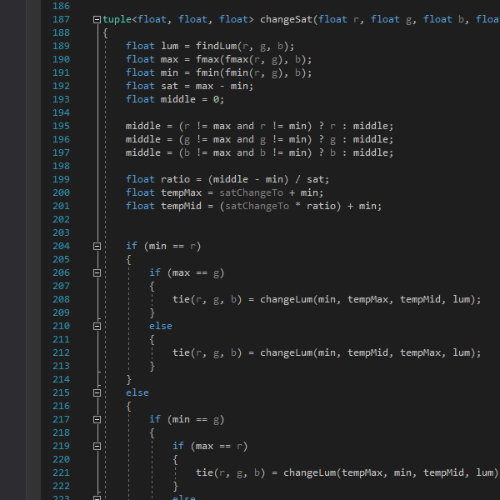Collapse the 'if (max == r)' block

97,446
